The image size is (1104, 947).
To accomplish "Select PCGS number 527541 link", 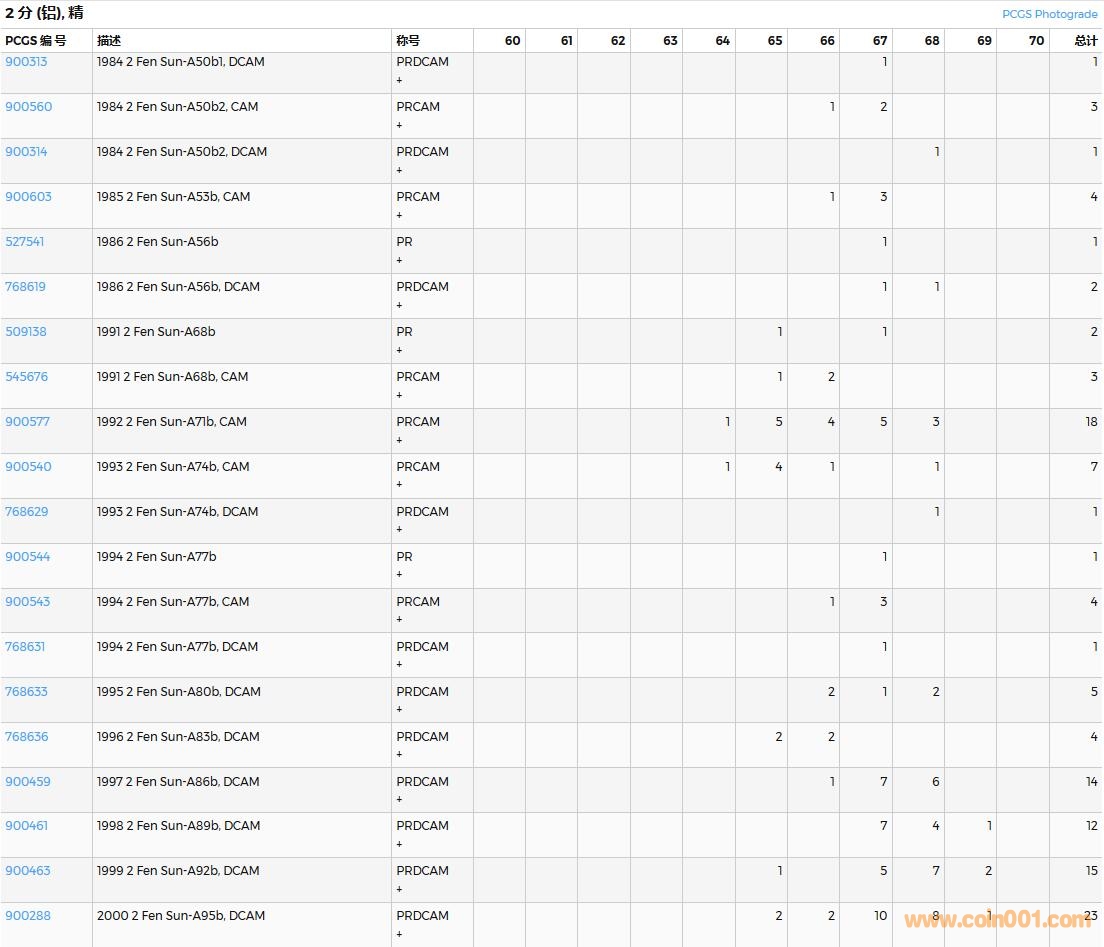I will [25, 242].
